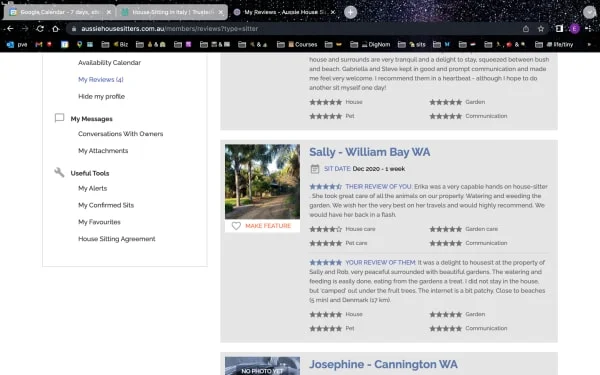Expand the Biz bookmarks folder
600x375 pixels.
point(115,44)
